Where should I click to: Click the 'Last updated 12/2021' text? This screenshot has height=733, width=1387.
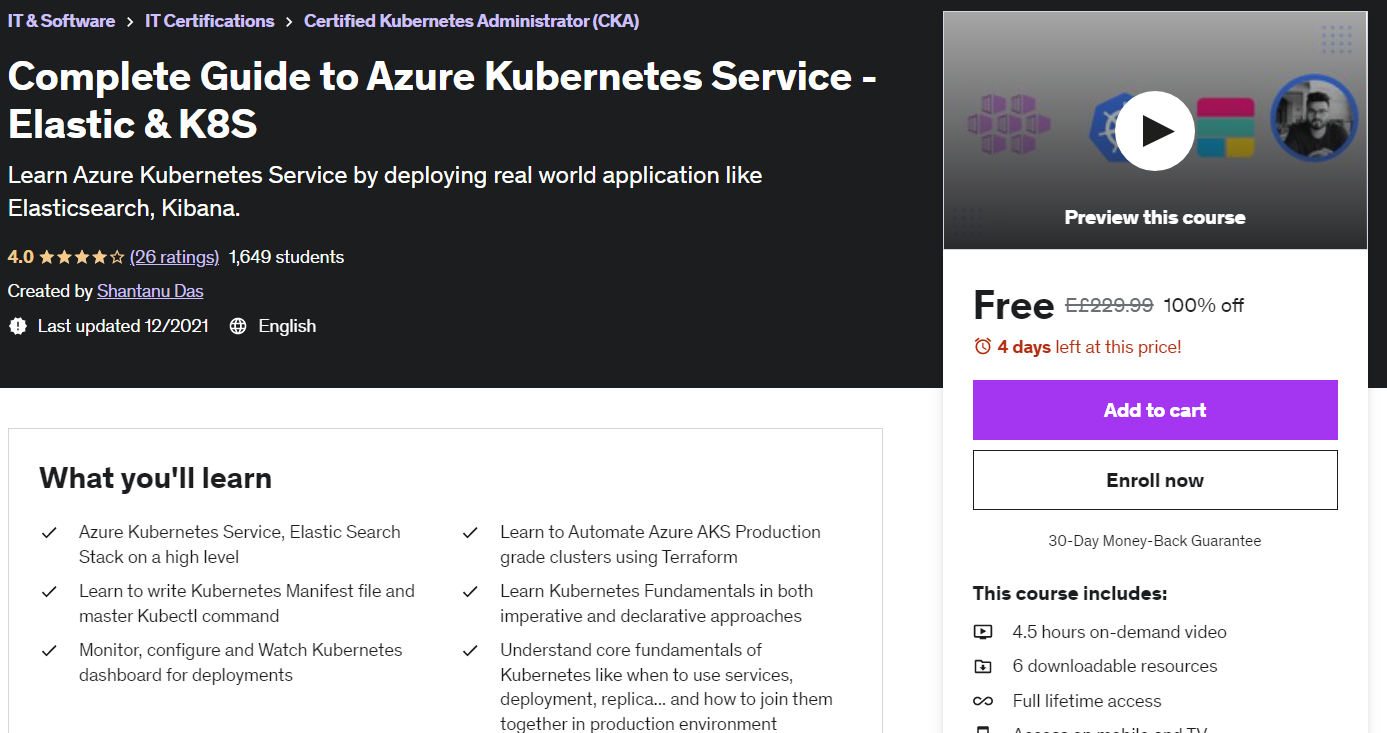pos(123,326)
